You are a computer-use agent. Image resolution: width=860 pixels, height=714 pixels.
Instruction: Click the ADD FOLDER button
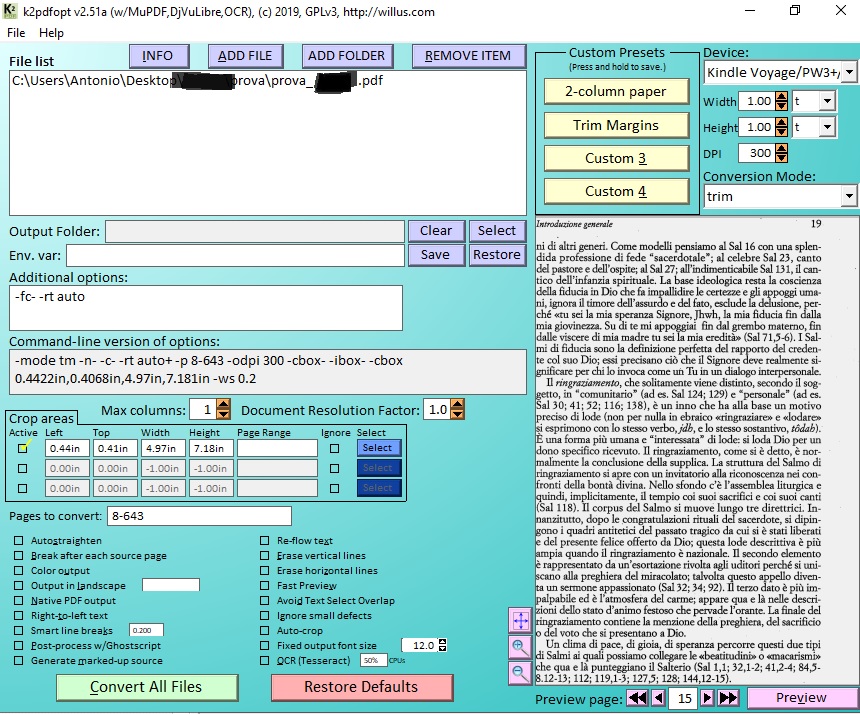pos(347,56)
